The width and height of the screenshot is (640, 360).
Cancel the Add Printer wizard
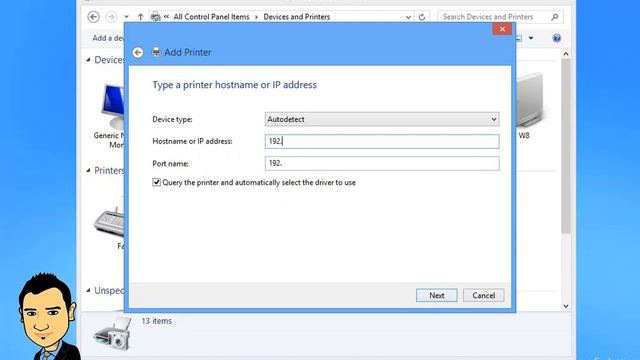click(483, 295)
